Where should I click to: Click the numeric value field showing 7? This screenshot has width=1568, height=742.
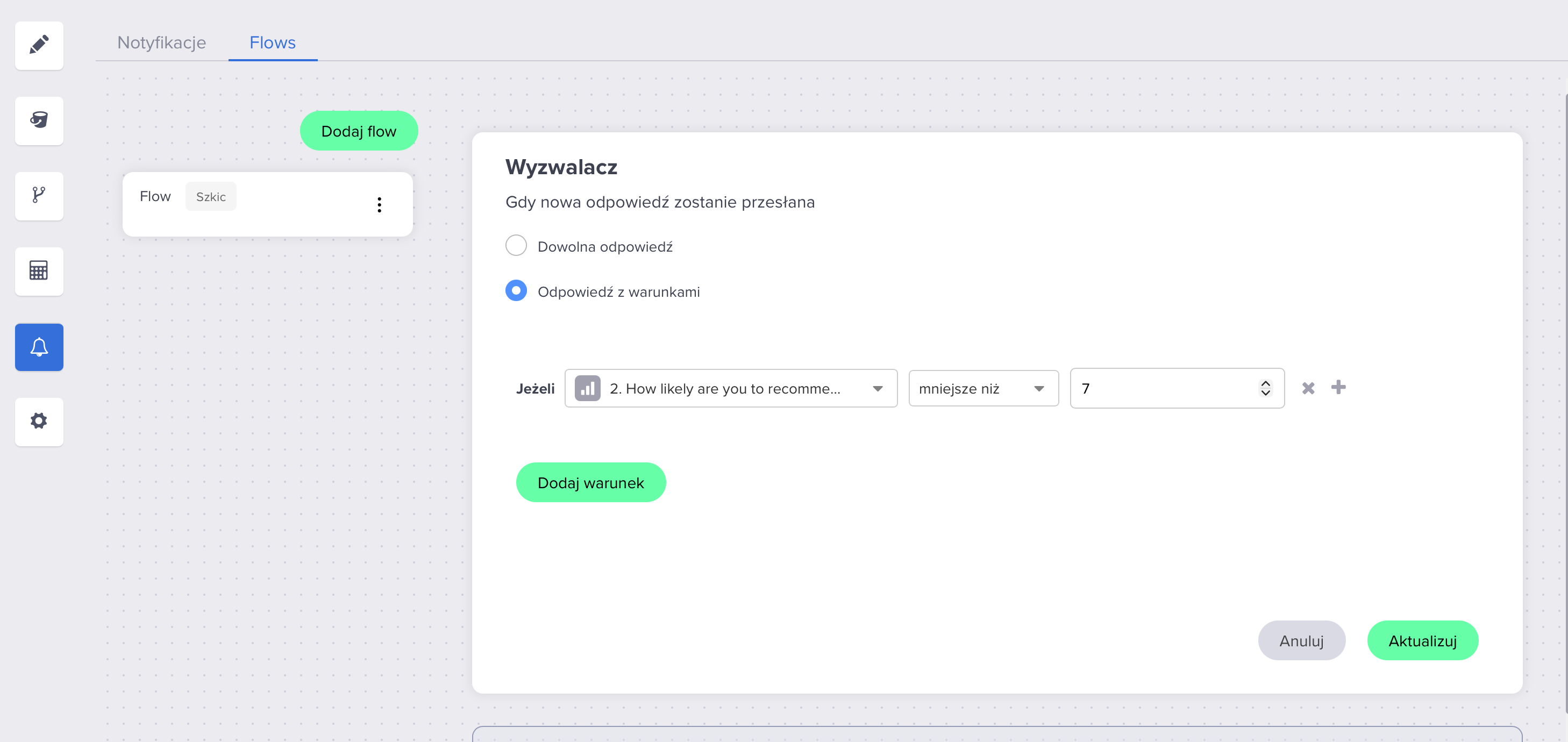click(1163, 388)
